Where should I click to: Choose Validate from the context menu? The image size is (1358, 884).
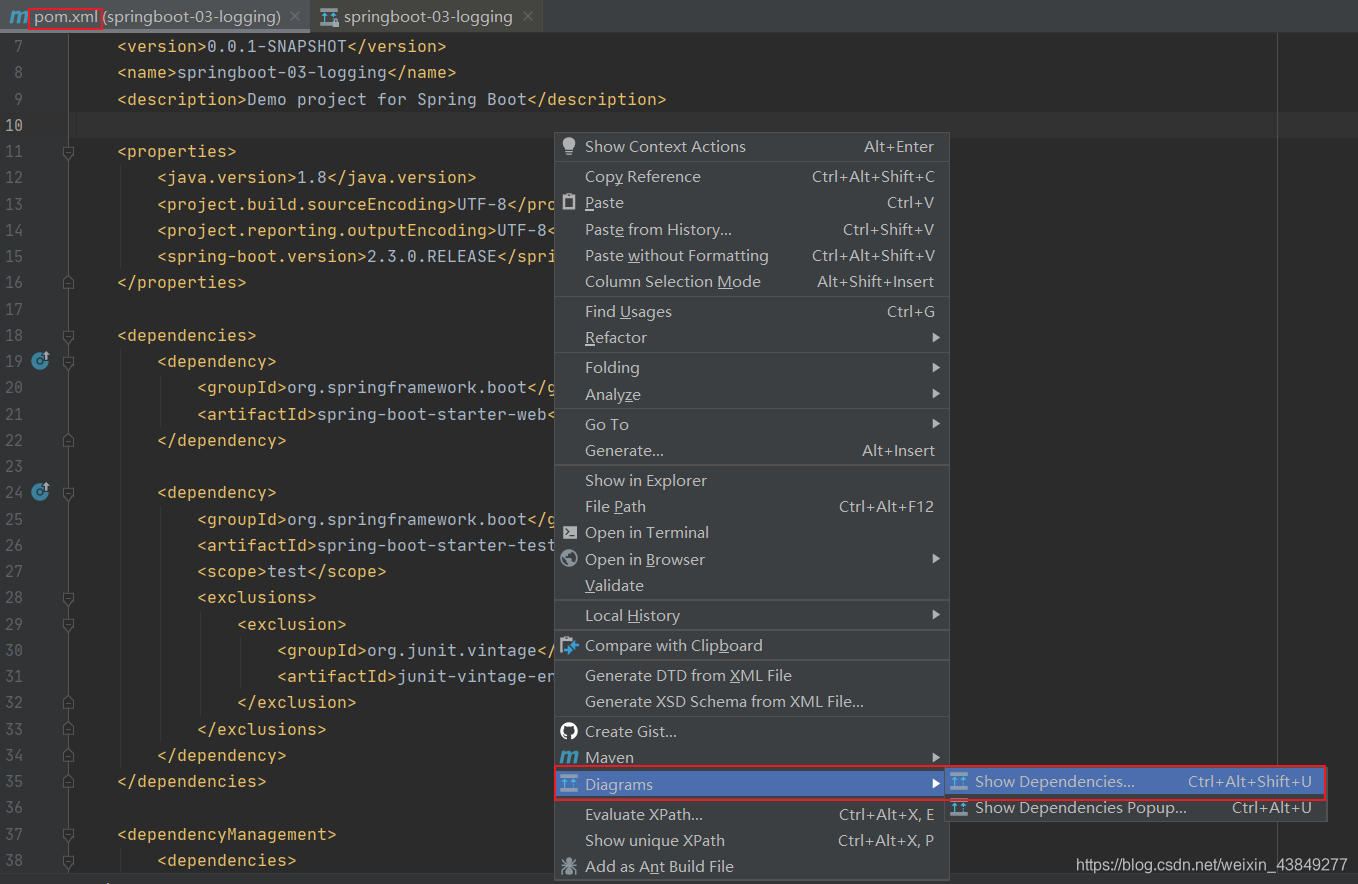pos(751,586)
